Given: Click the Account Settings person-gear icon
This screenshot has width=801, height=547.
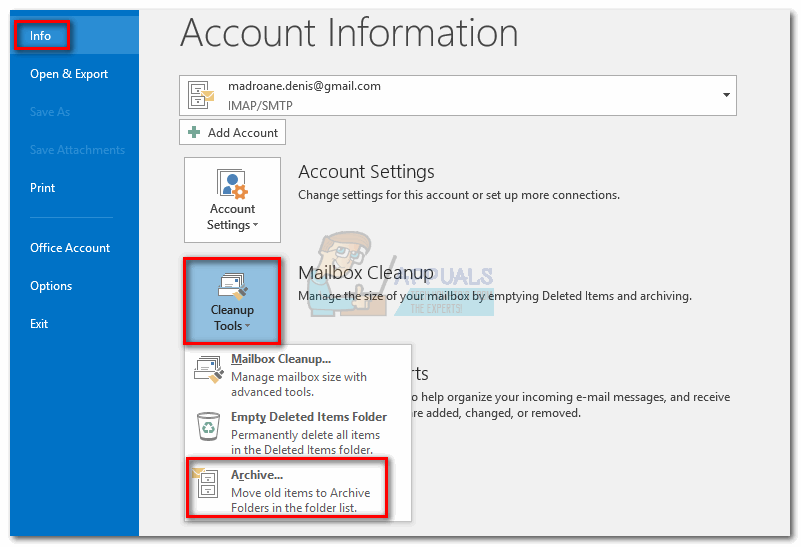Looking at the screenshot, I should coord(232,183).
